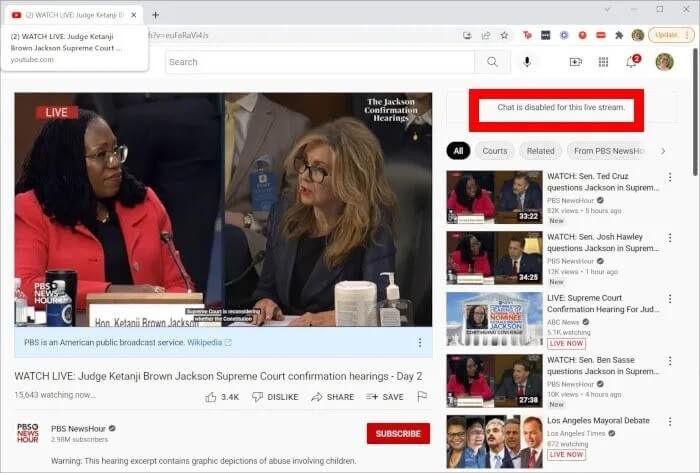The width and height of the screenshot is (700, 473).
Task: Bookmark this page with the star icon
Action: coord(504,35)
